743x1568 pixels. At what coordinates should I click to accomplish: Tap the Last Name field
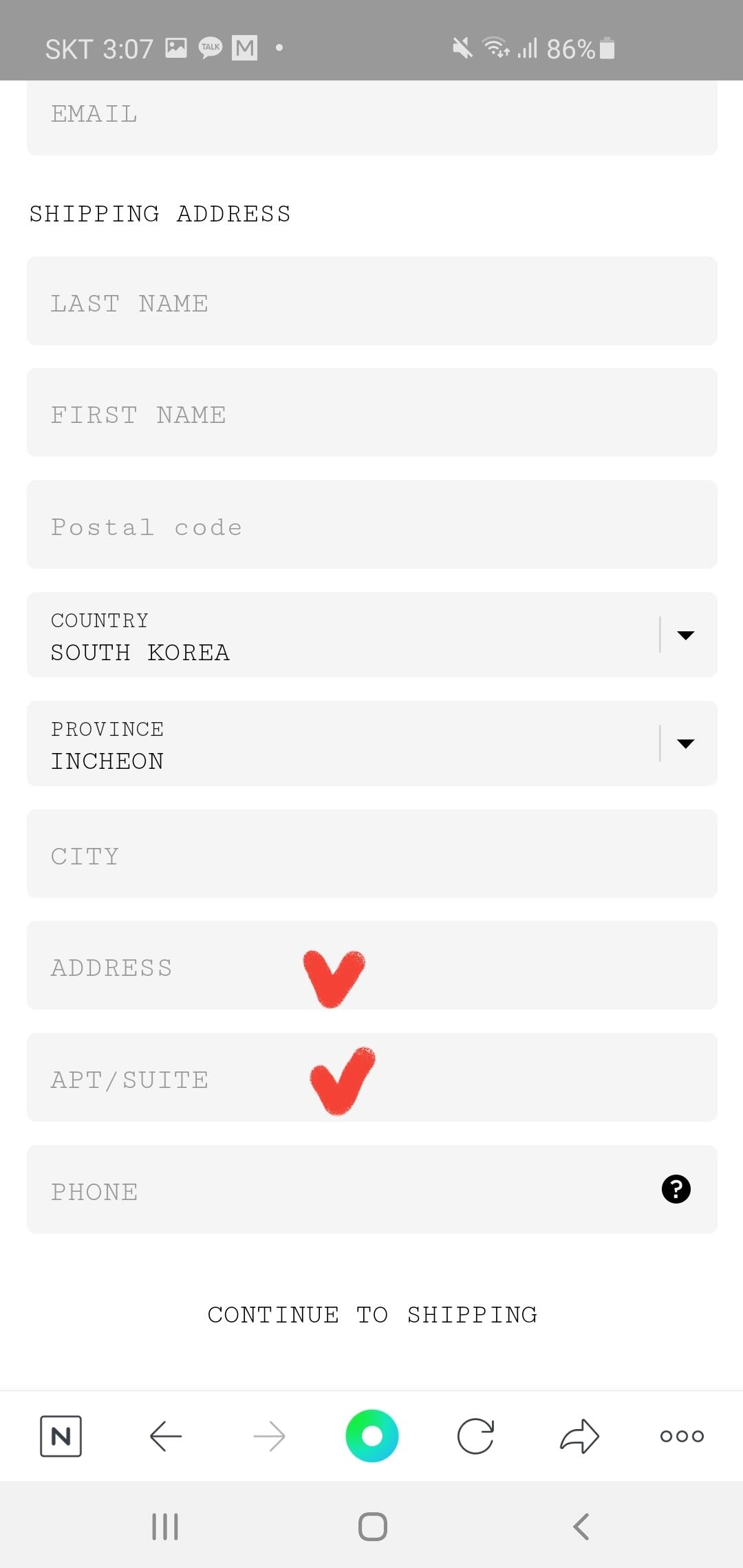[371, 301]
